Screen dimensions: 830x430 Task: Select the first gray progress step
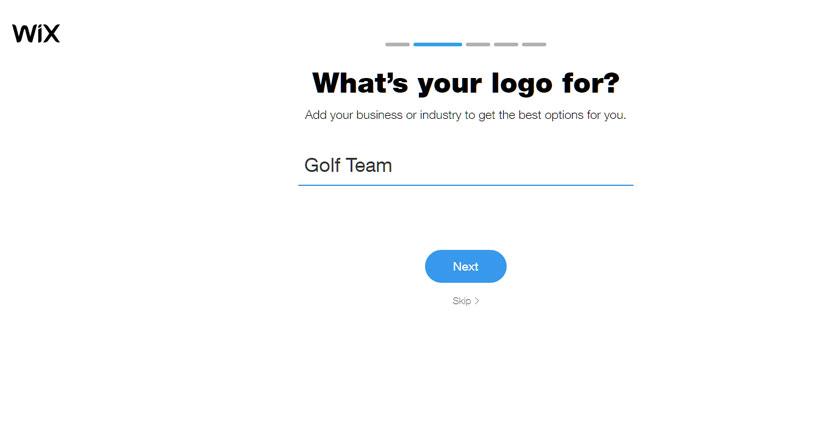coord(398,44)
